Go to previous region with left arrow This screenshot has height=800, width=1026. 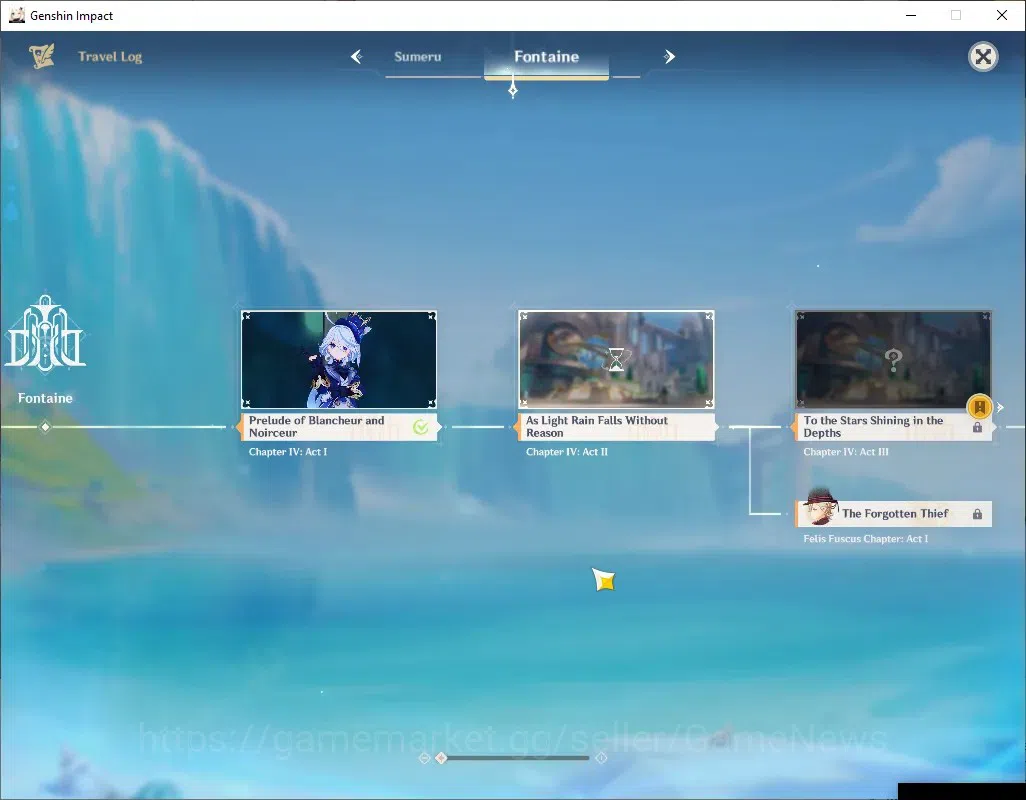(357, 57)
